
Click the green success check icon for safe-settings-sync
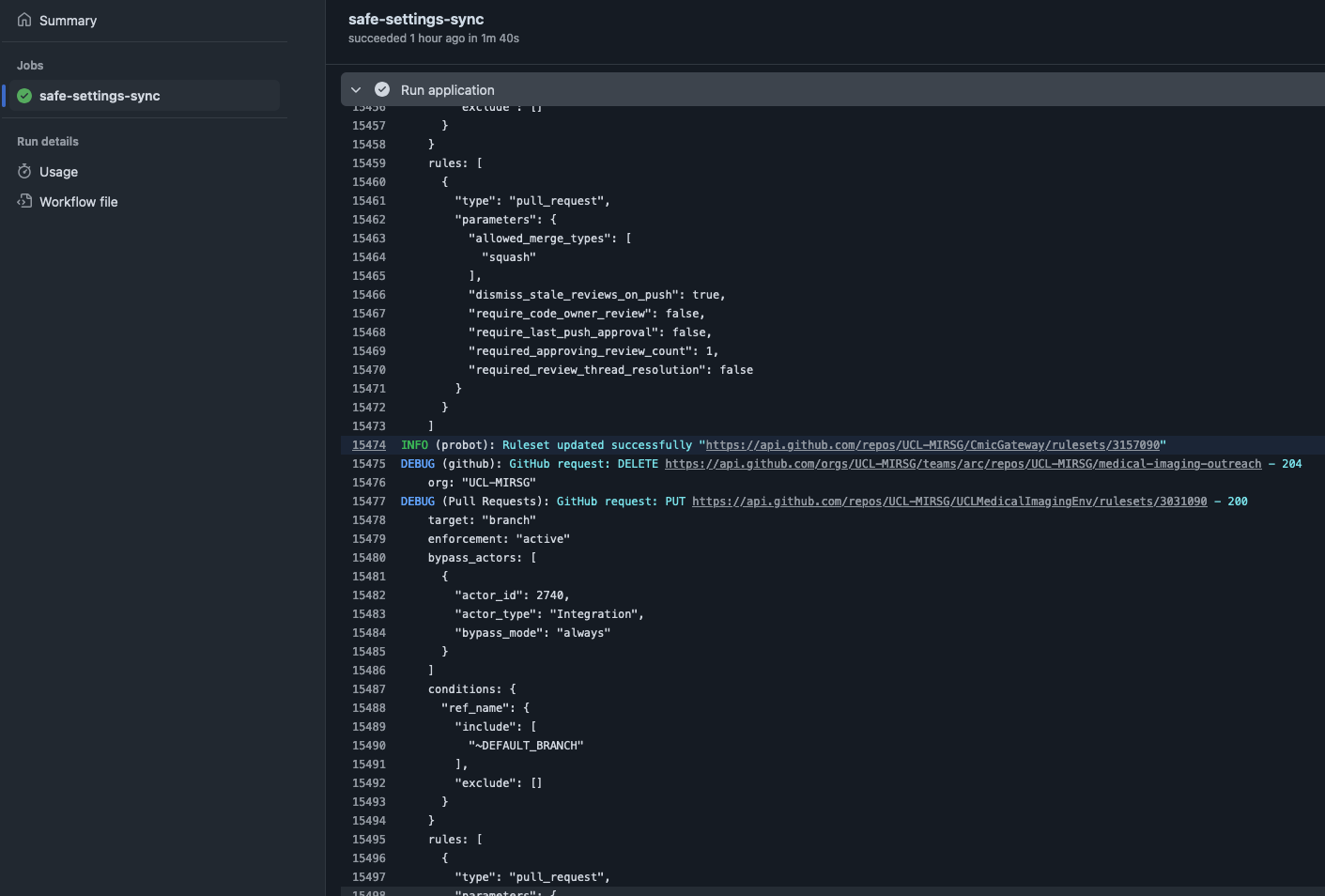[x=24, y=96]
